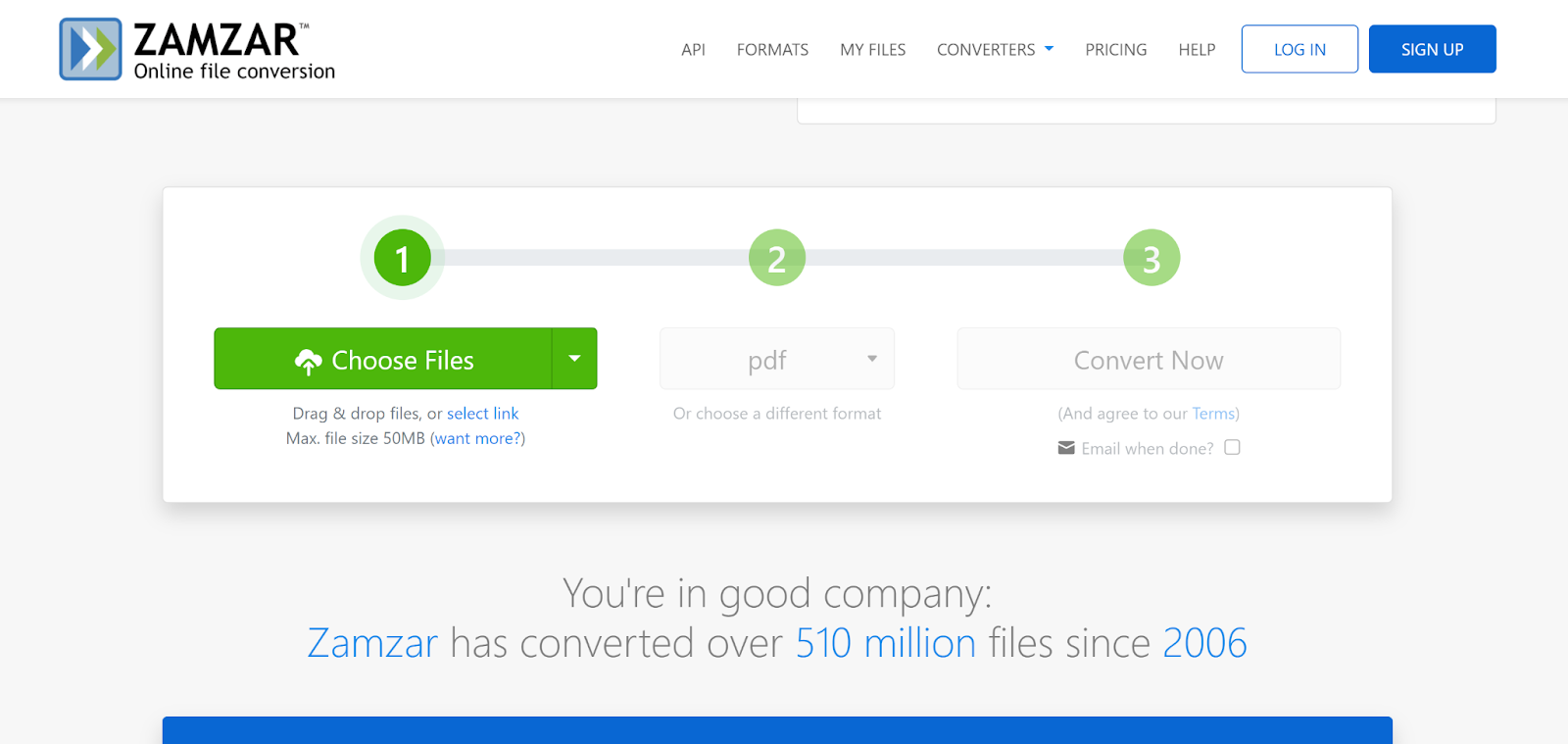Click 'You're in good company:' heading
The height and width of the screenshot is (744, 1568).
click(x=777, y=593)
